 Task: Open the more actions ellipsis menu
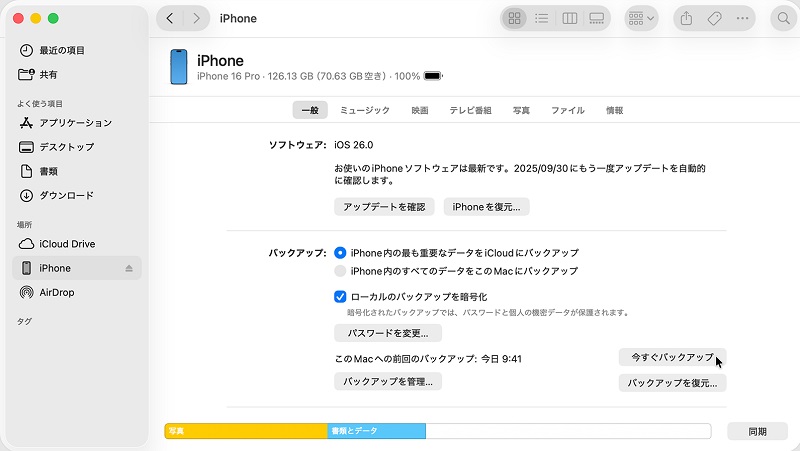[x=742, y=19]
